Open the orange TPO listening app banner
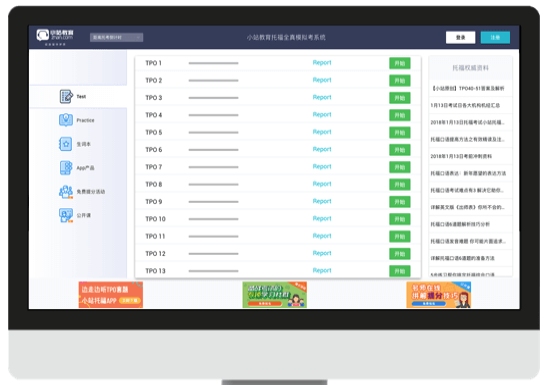The width and height of the screenshot is (549, 385). pyautogui.click(x=111, y=295)
